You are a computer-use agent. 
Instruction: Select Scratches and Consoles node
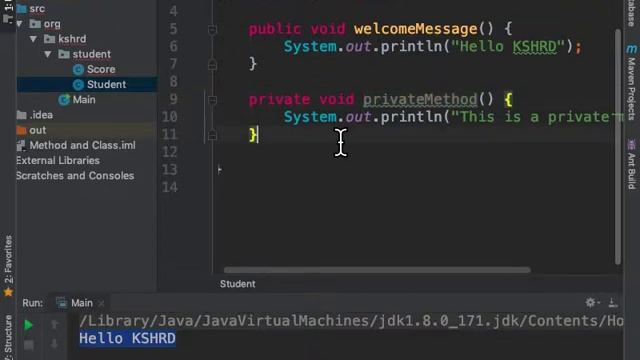point(75,176)
